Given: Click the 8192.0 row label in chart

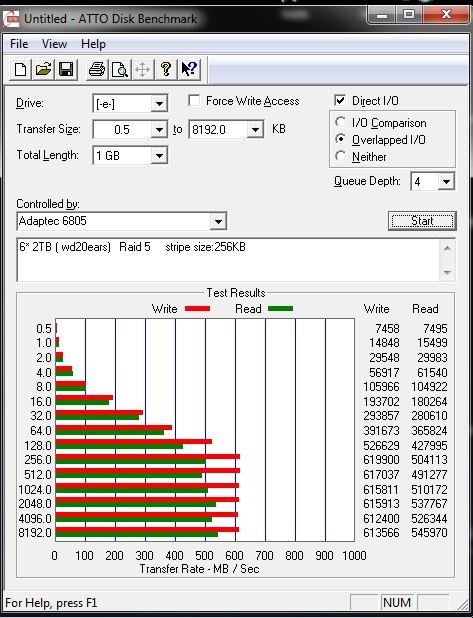Looking at the screenshot, I should (x=35, y=533).
